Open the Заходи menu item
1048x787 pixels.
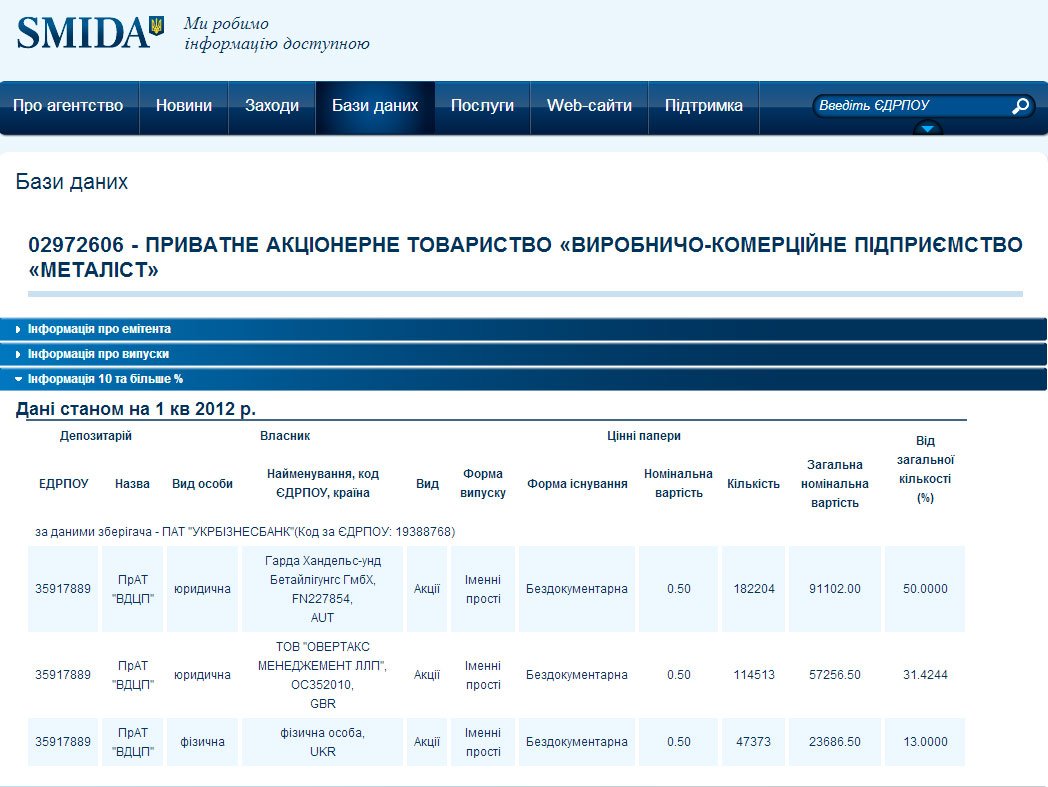tap(271, 106)
